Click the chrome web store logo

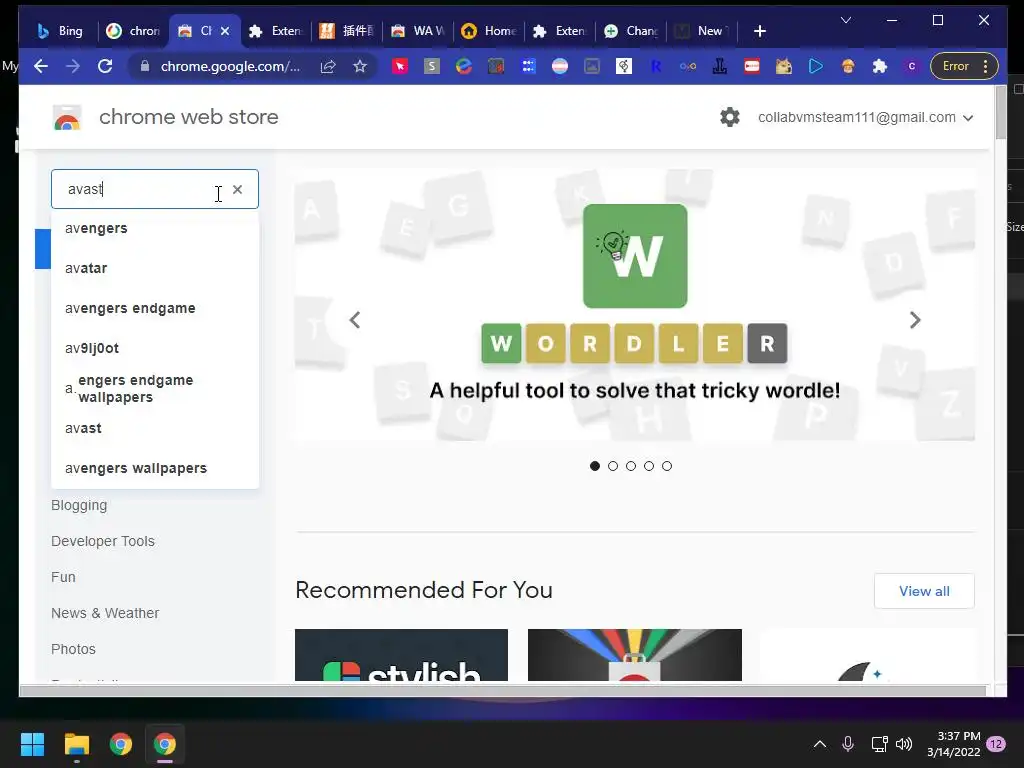(67, 118)
